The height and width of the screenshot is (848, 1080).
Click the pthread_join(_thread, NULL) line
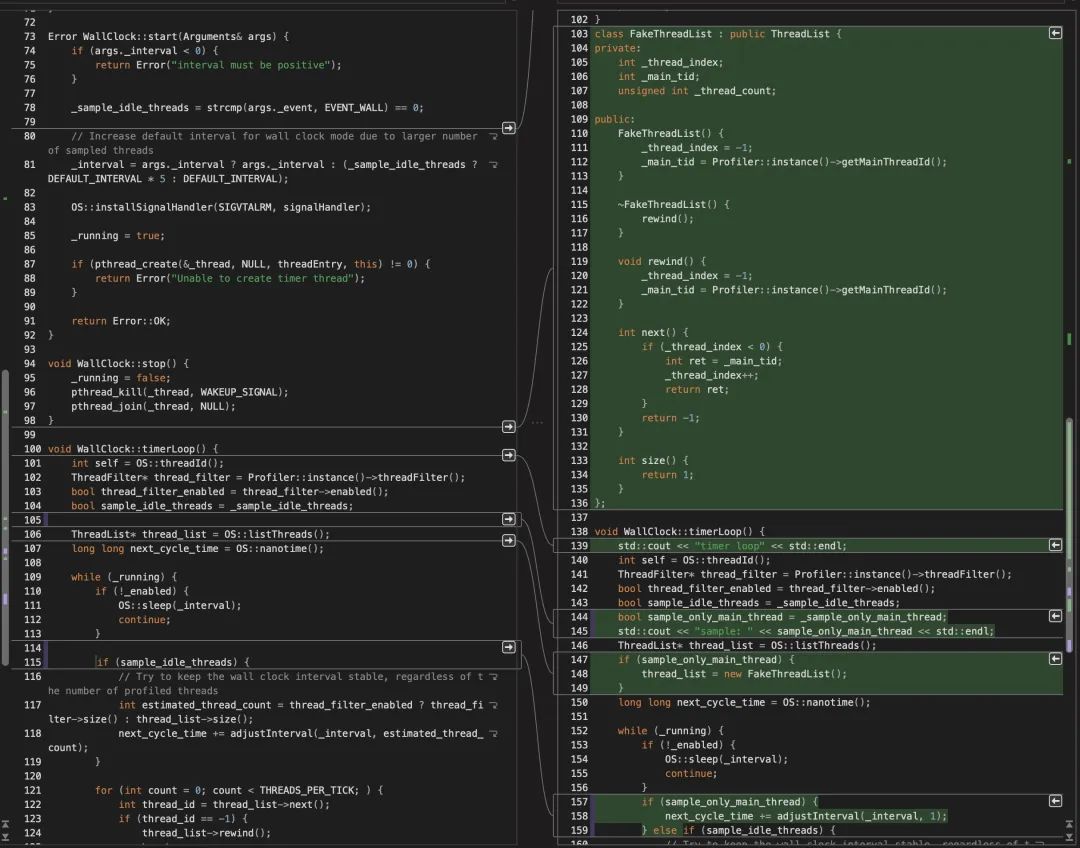[x=153, y=406]
